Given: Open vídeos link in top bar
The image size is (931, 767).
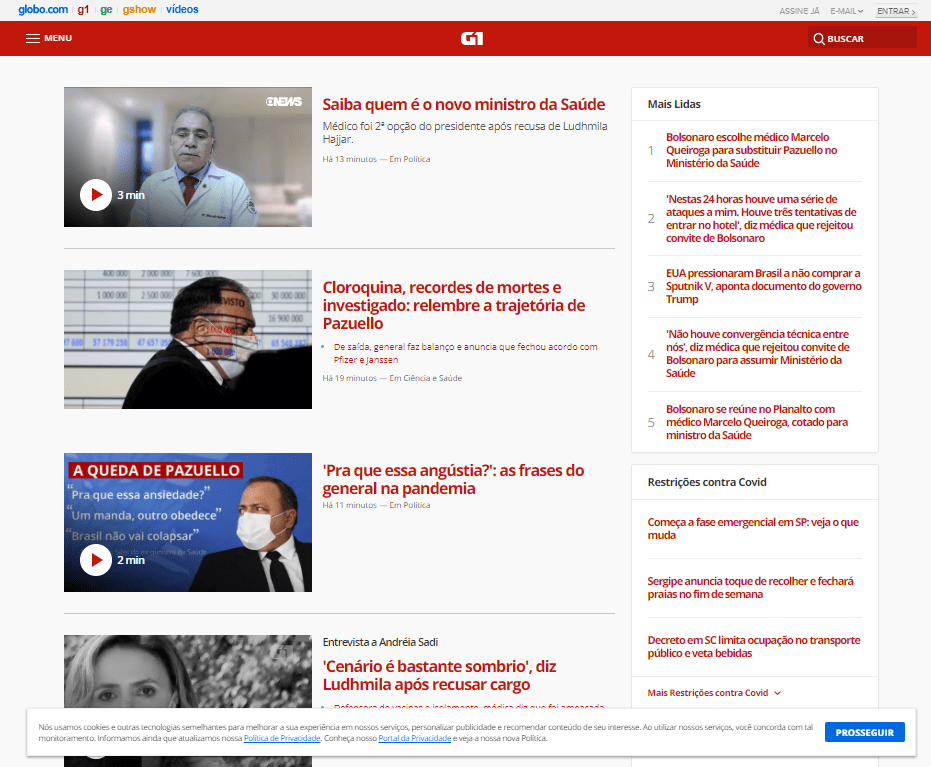Looking at the screenshot, I should [182, 9].
